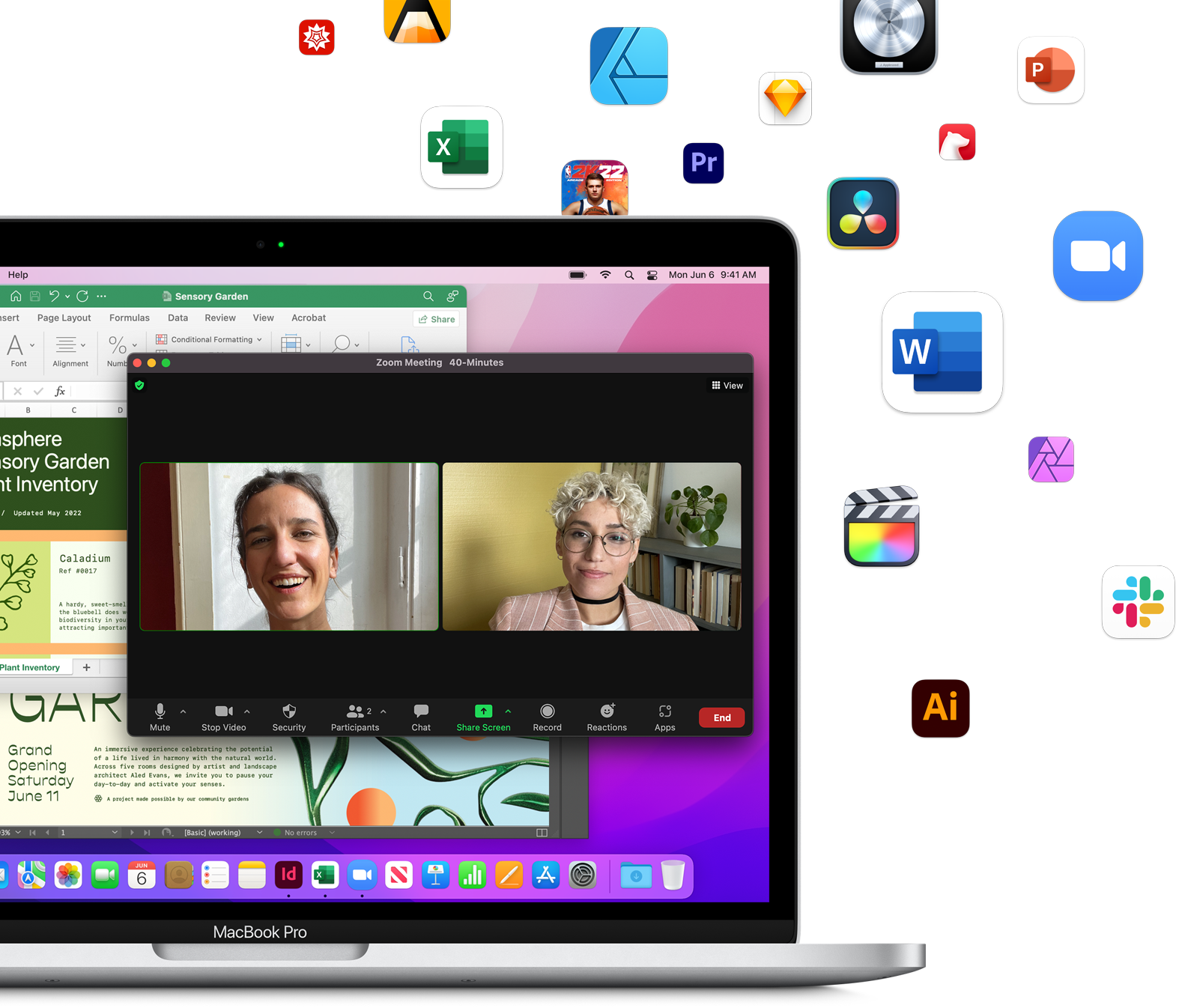Open the Page Layout tab in Excel
This screenshot has height=1008, width=1179.
[64, 318]
